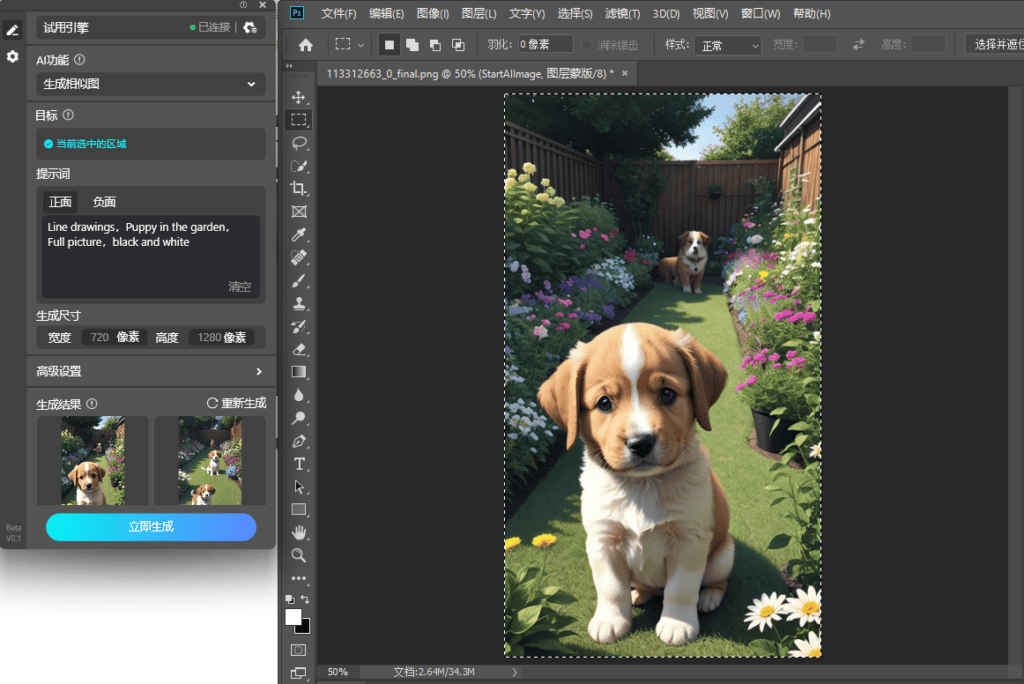The width and height of the screenshot is (1024, 684).
Task: Expand the 高级设置 advanced settings section
Action: [x=150, y=371]
